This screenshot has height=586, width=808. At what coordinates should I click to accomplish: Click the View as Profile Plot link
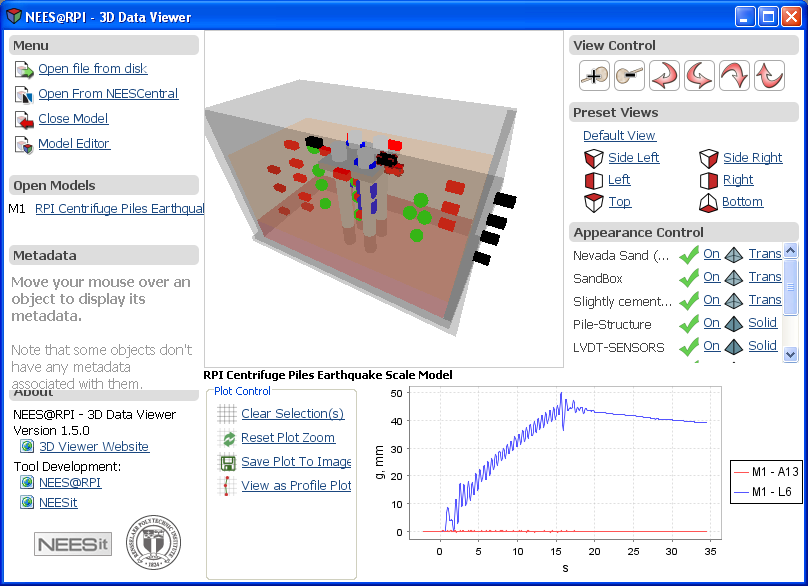[x=296, y=485]
